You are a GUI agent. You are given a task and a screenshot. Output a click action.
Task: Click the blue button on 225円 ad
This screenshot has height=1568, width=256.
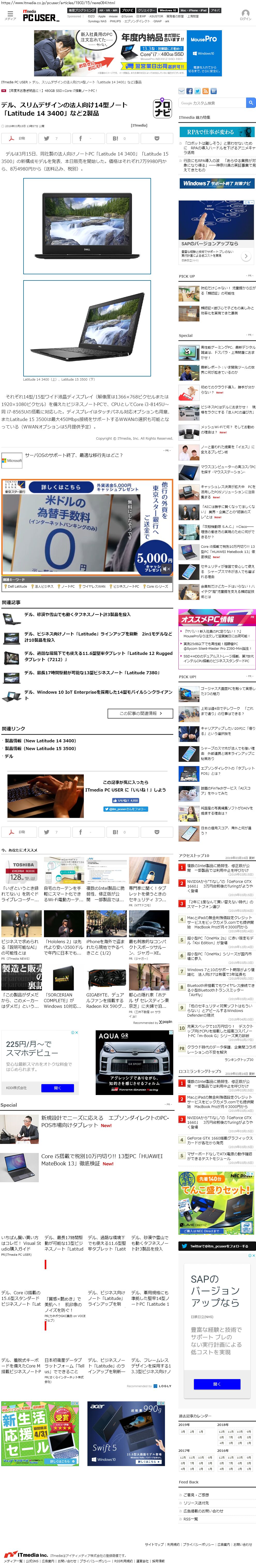pos(58,1088)
